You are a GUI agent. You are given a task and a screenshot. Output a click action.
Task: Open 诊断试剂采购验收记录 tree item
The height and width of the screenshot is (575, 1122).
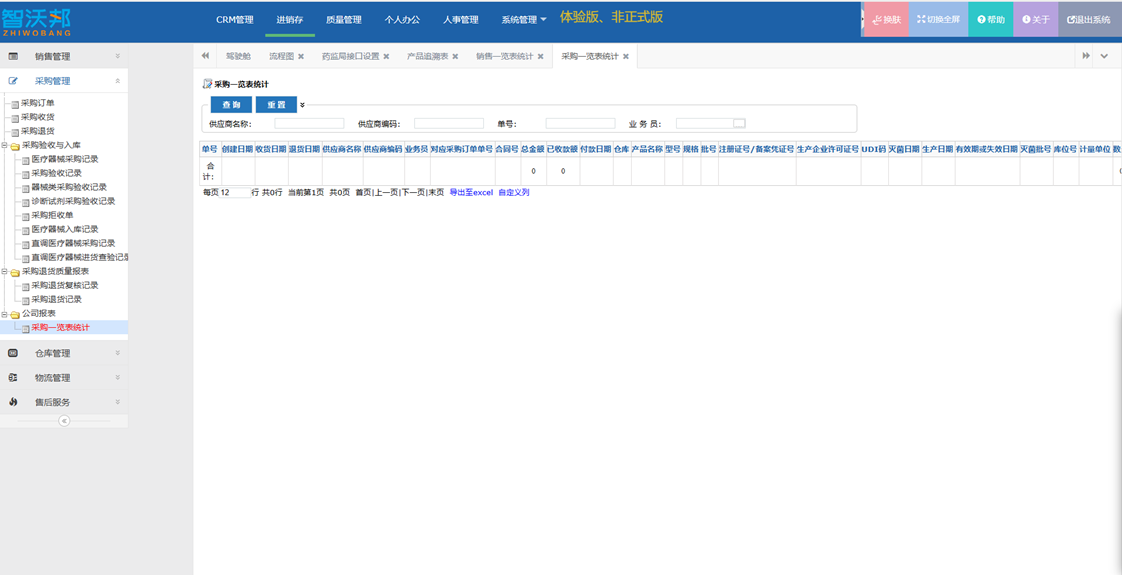pos(74,201)
